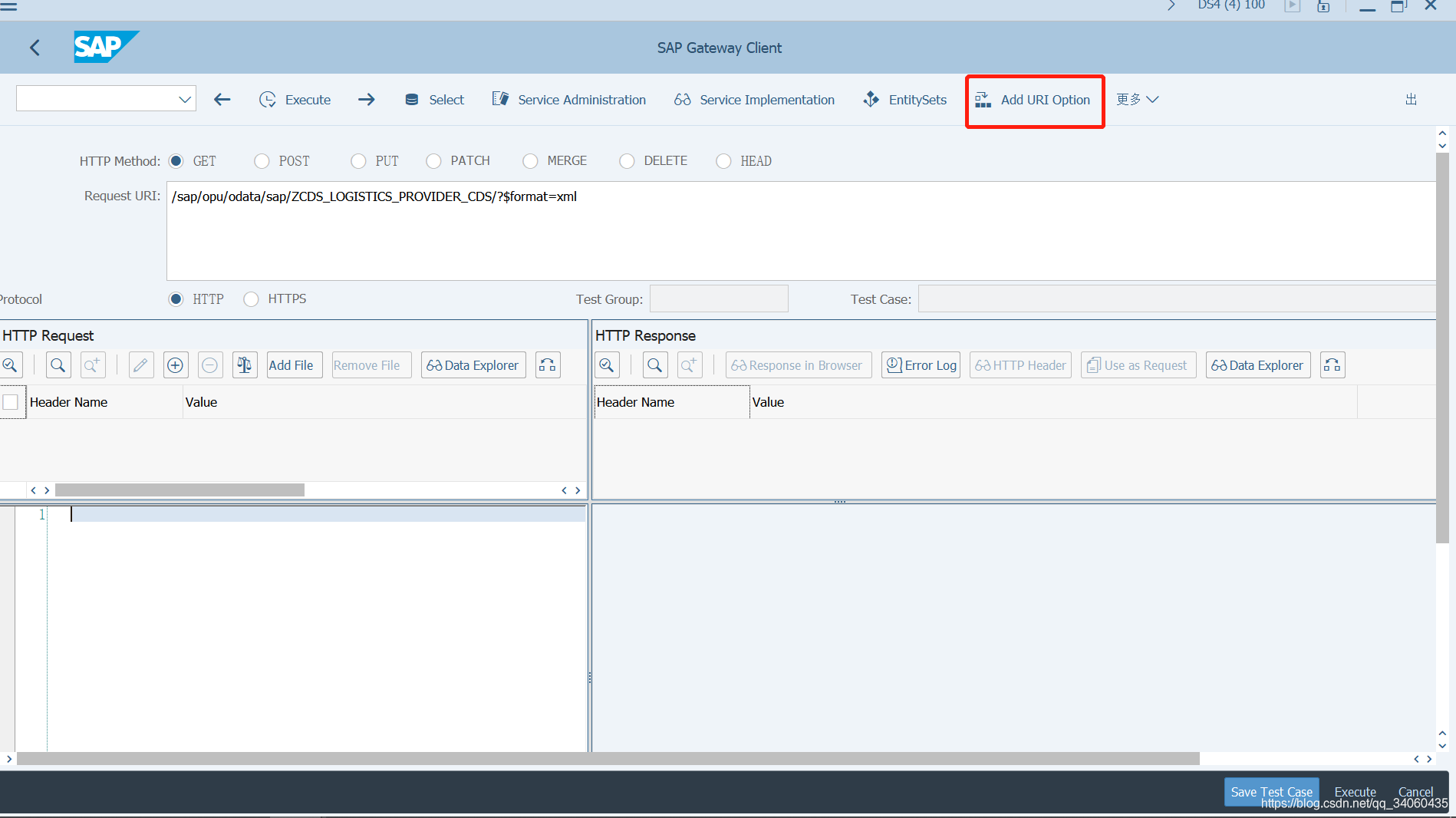Image resolution: width=1456 pixels, height=818 pixels.
Task: Click the search icon in HTTP Response toolbar
Action: [x=655, y=365]
